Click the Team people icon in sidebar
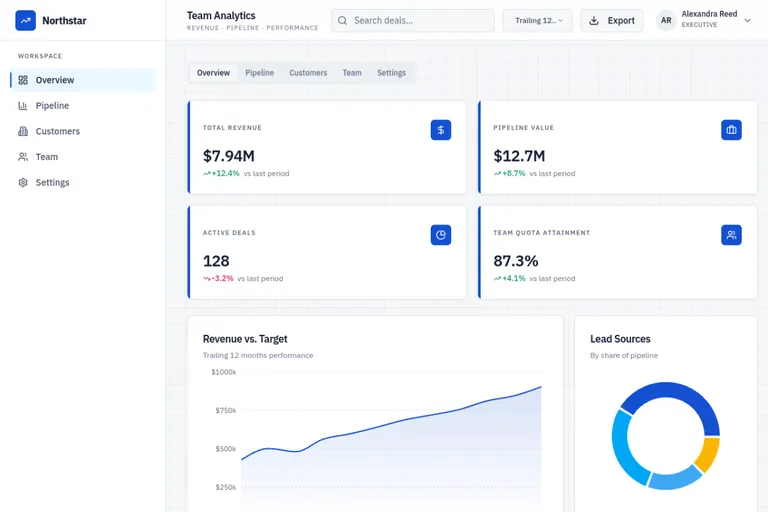 (23, 157)
